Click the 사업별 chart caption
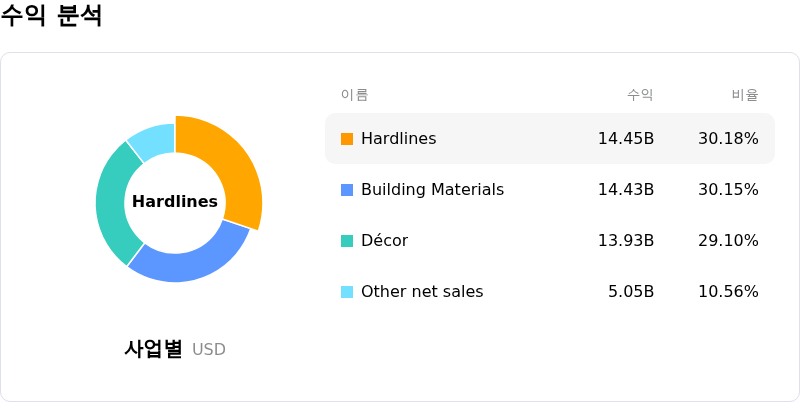This screenshot has width=800, height=402. (153, 349)
